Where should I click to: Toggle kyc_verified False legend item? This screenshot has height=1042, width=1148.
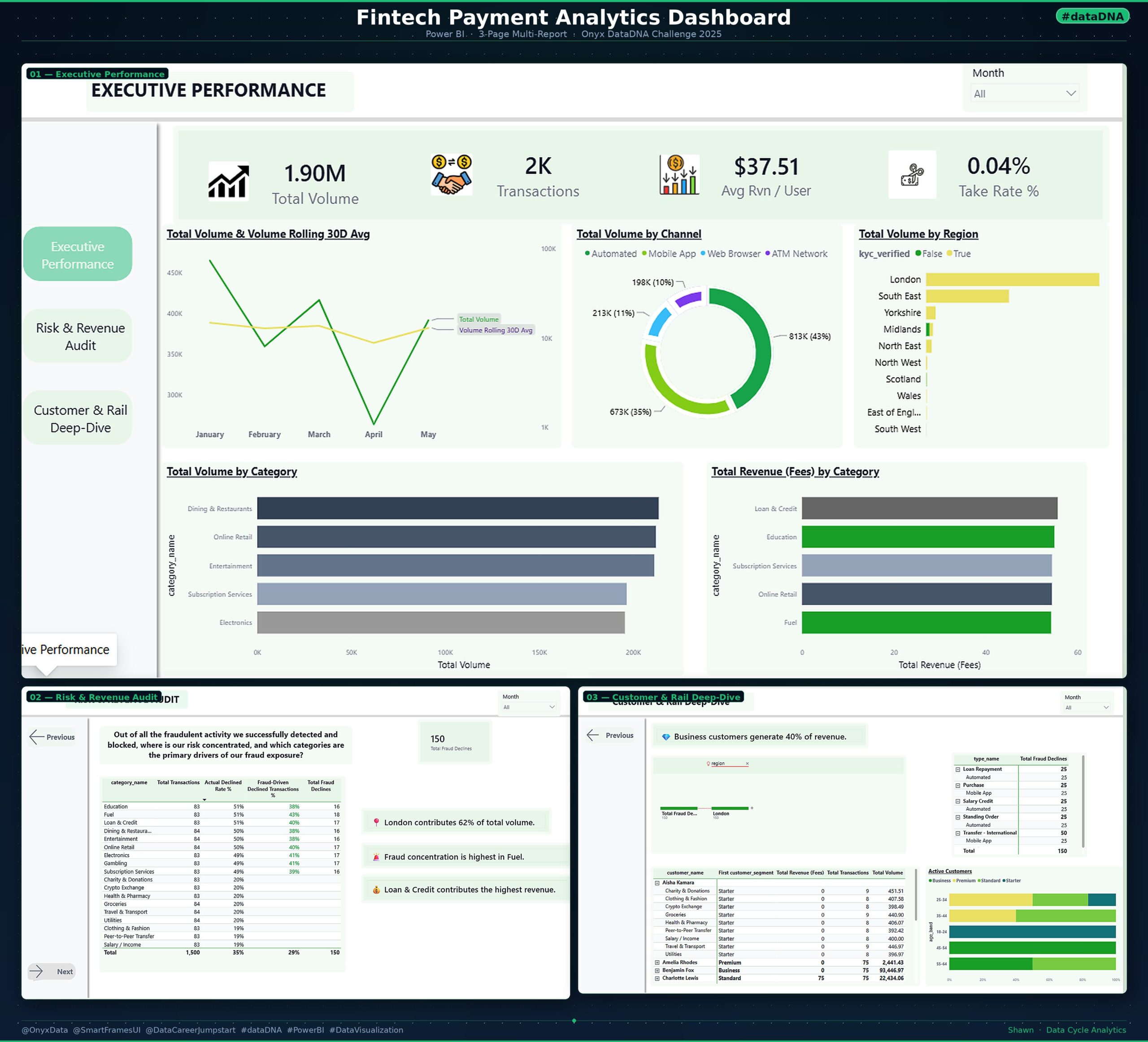pos(928,253)
